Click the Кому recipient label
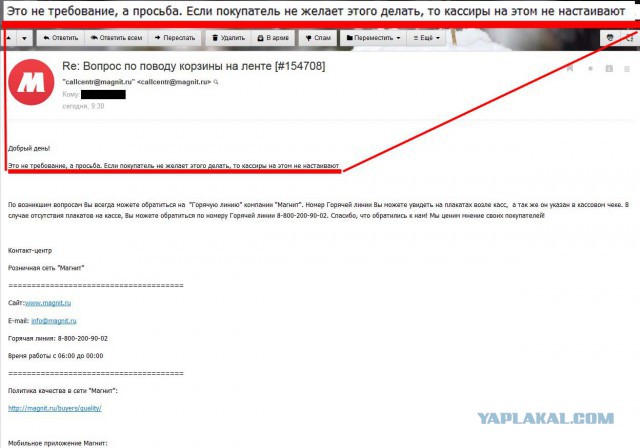Viewport: 640px width, 448px height. (x=71, y=94)
